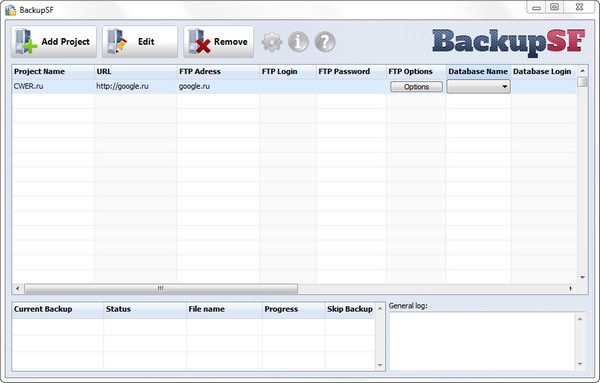
Task: Select the CWER.ru project name cell
Action: [x=53, y=86]
